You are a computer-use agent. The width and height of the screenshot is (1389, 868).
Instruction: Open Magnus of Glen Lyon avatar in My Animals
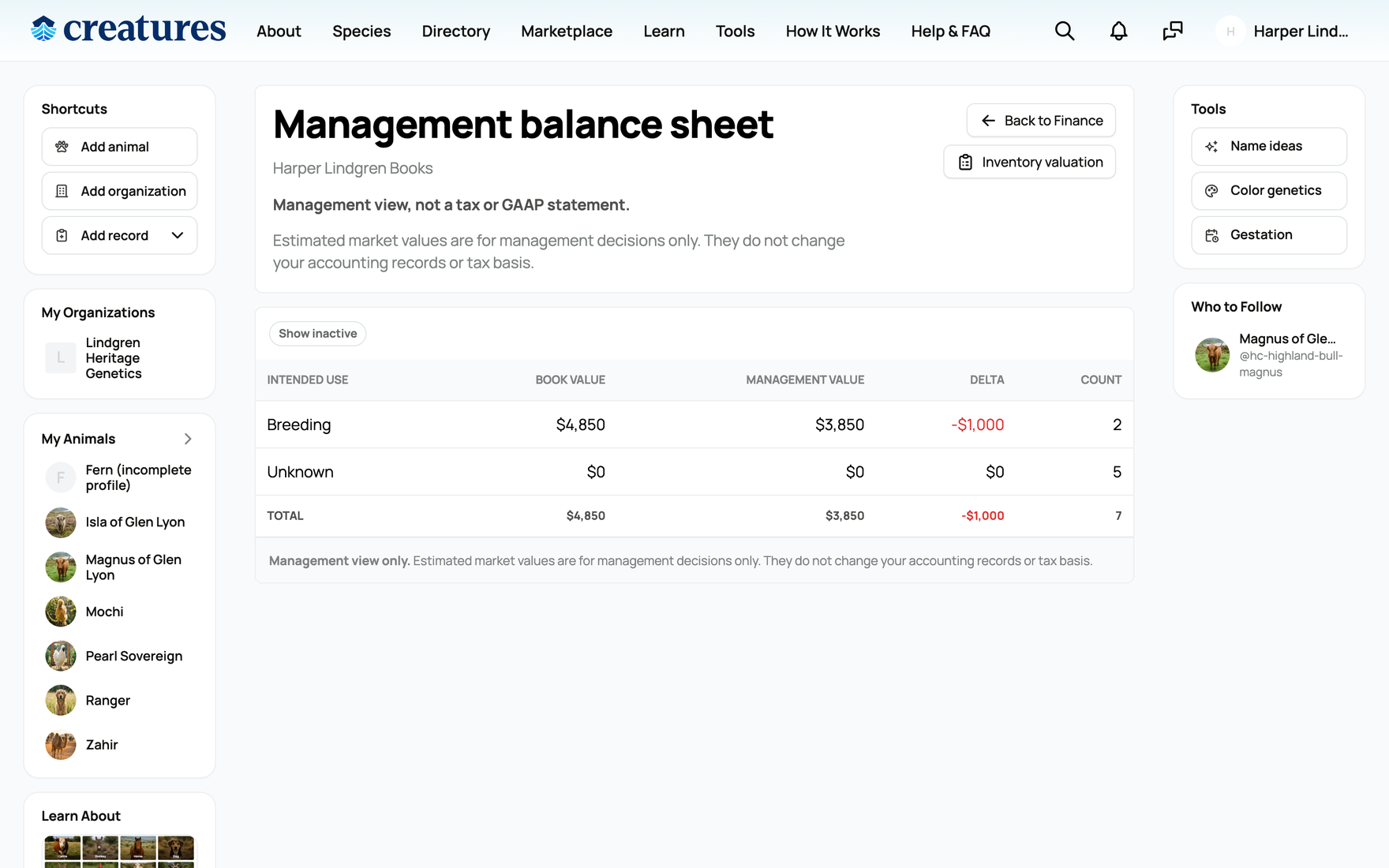[x=61, y=567]
